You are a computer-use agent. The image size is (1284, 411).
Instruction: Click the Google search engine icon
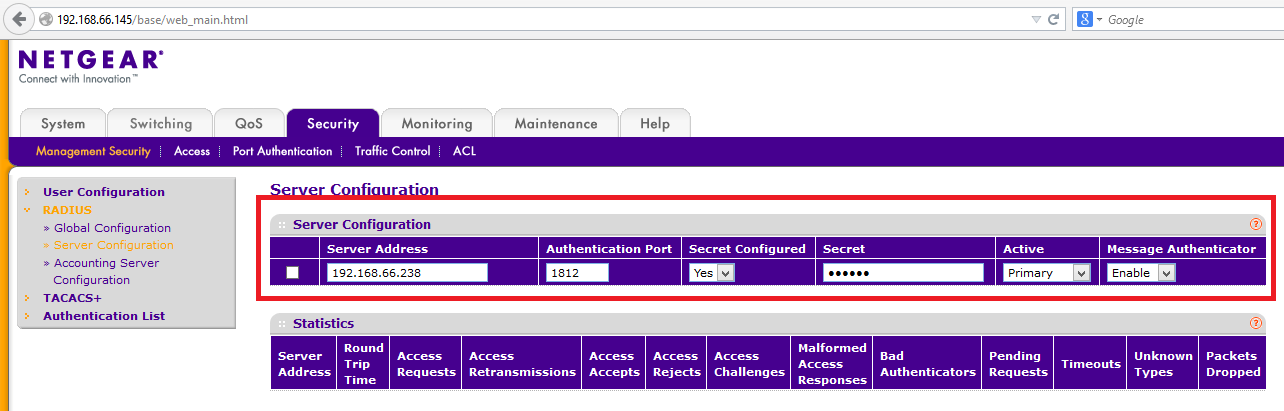(1084, 20)
